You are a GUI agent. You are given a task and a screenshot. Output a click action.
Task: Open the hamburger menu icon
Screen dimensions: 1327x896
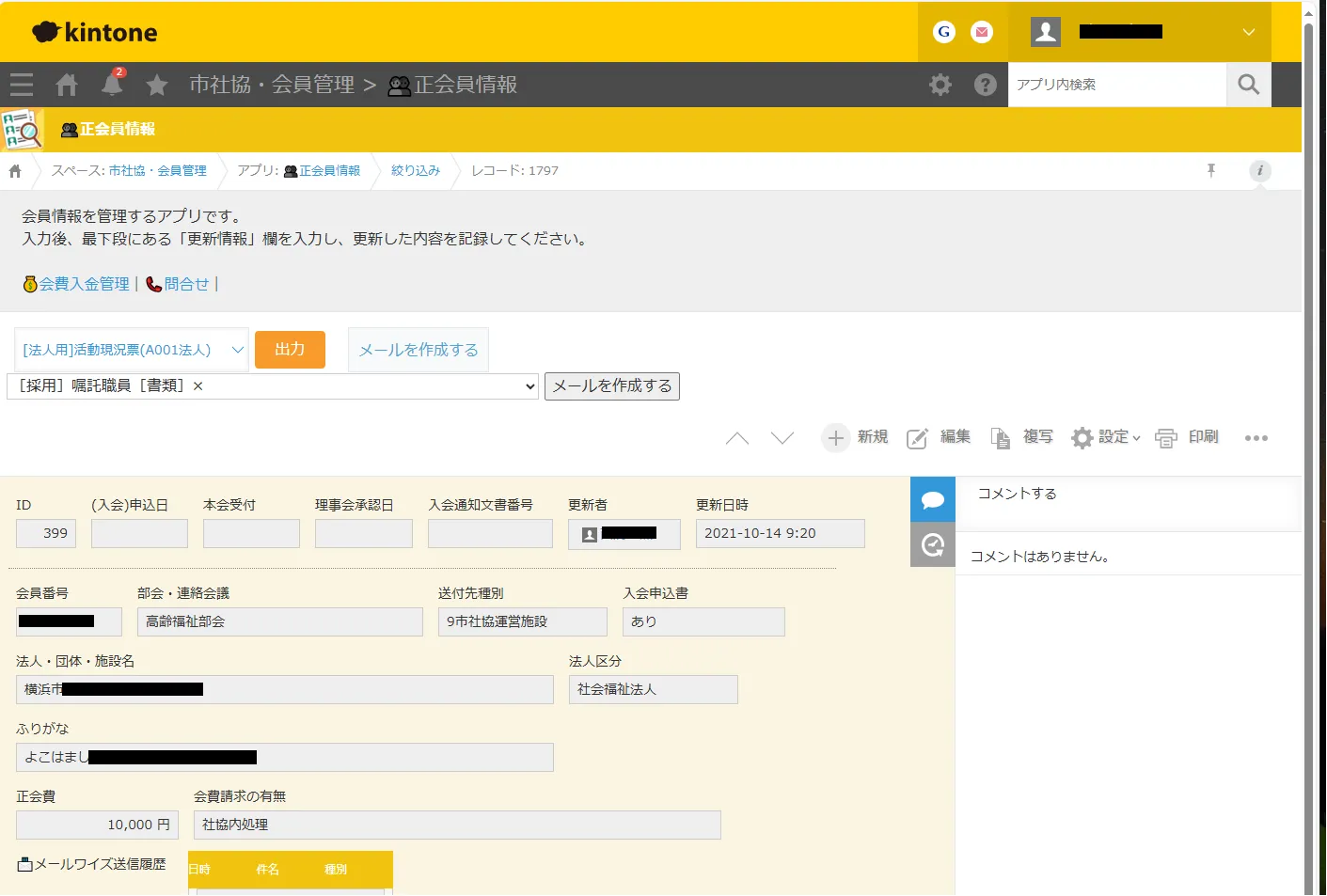[22, 85]
